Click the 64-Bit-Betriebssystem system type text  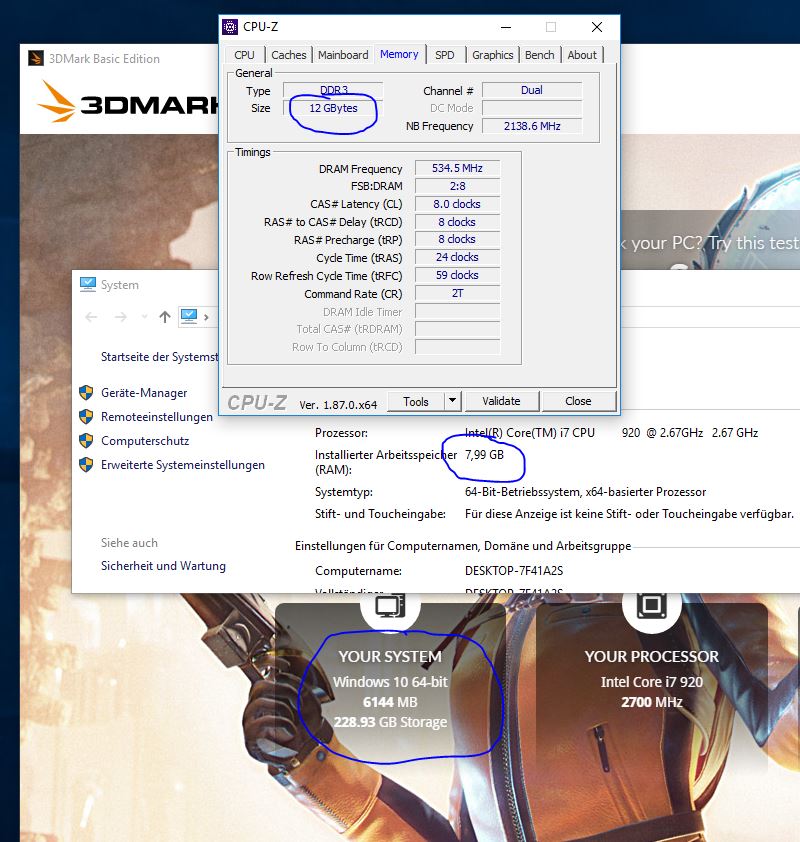(585, 492)
